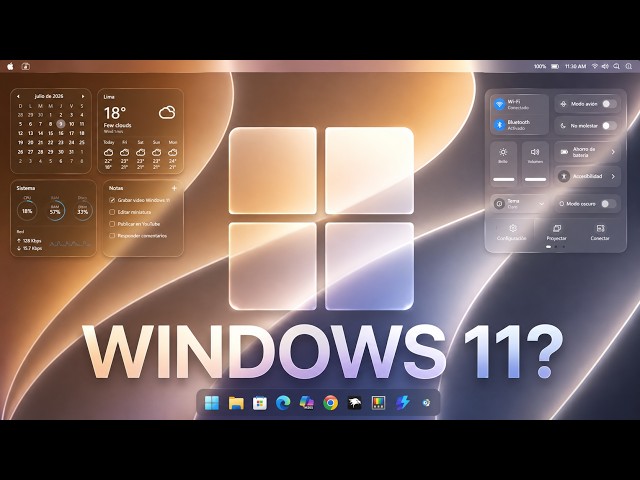Check the 'Publicar en YouTube' note
Screen dimensions: 640x480
(112, 224)
